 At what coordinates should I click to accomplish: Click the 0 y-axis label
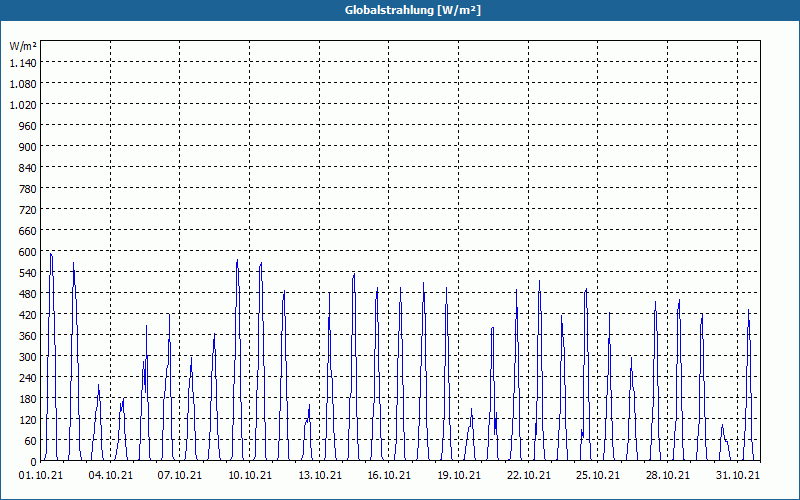tap(34, 462)
